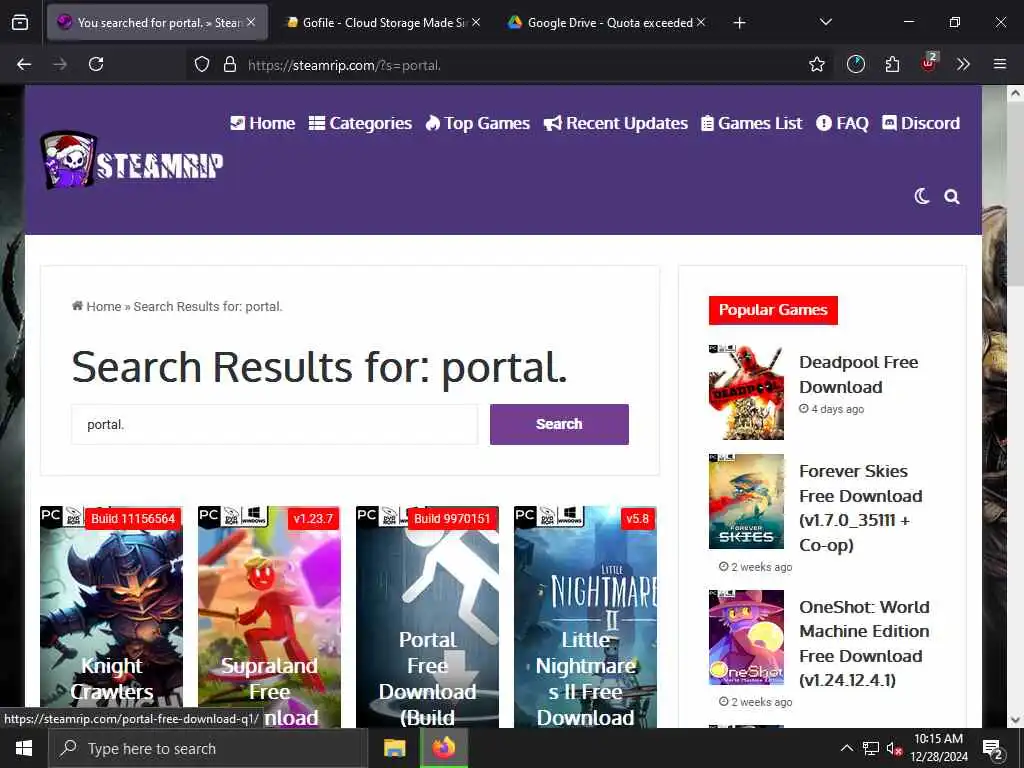Viewport: 1024px width, 768px height.
Task: Open the Forever Skies Free Download link
Action: [x=861, y=508]
